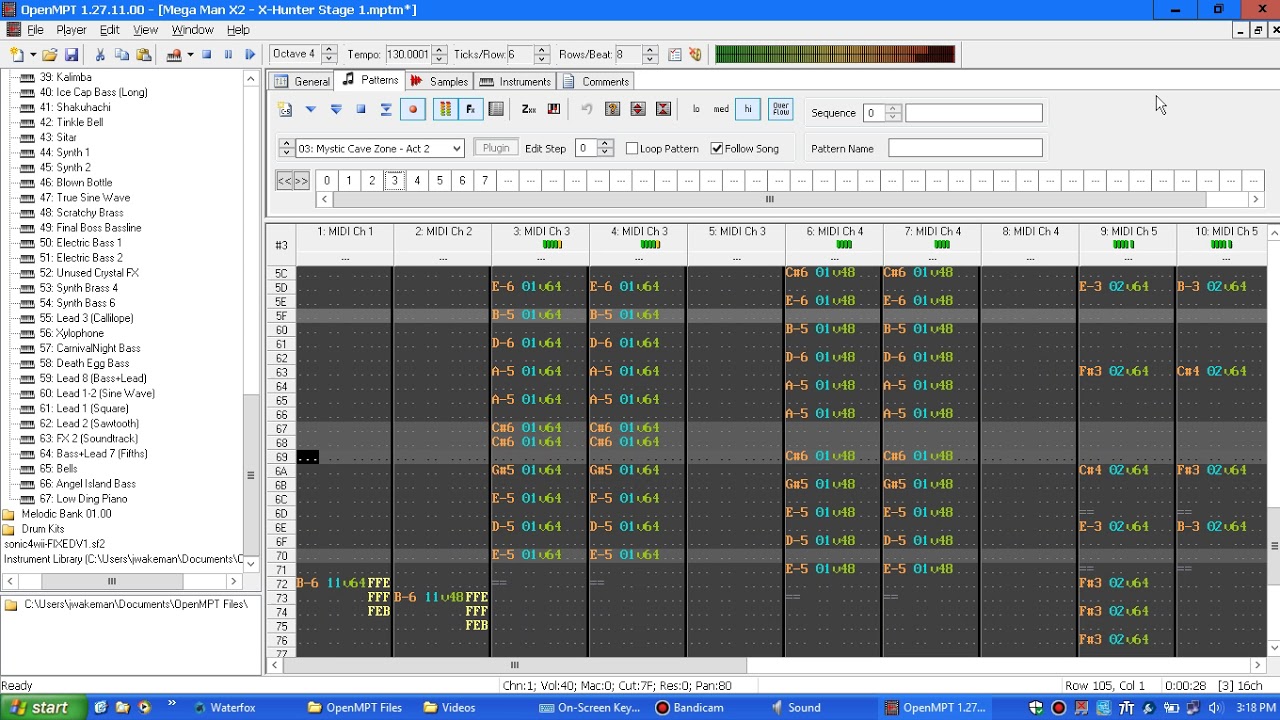Set pattern detail to med
Screen dimensions: 1280x720
[x=721, y=109]
